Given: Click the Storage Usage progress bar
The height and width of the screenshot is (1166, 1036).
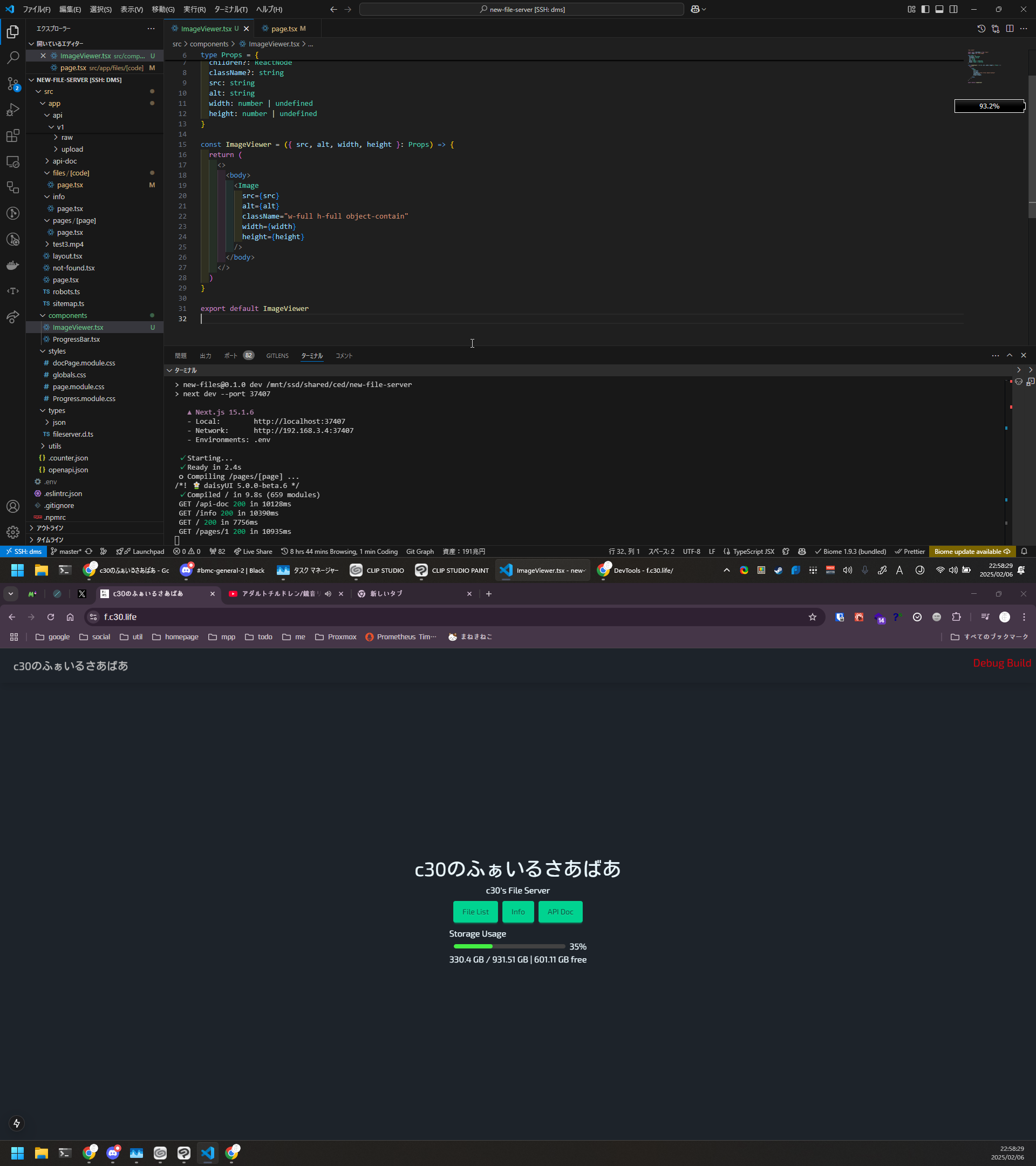Looking at the screenshot, I should pos(509,946).
